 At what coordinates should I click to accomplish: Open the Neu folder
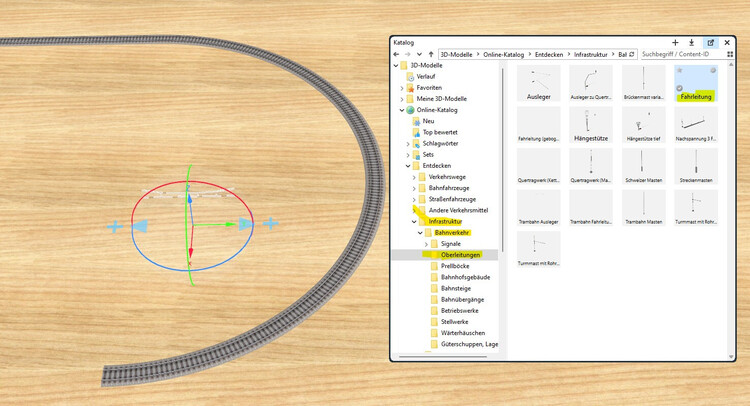click(429, 121)
